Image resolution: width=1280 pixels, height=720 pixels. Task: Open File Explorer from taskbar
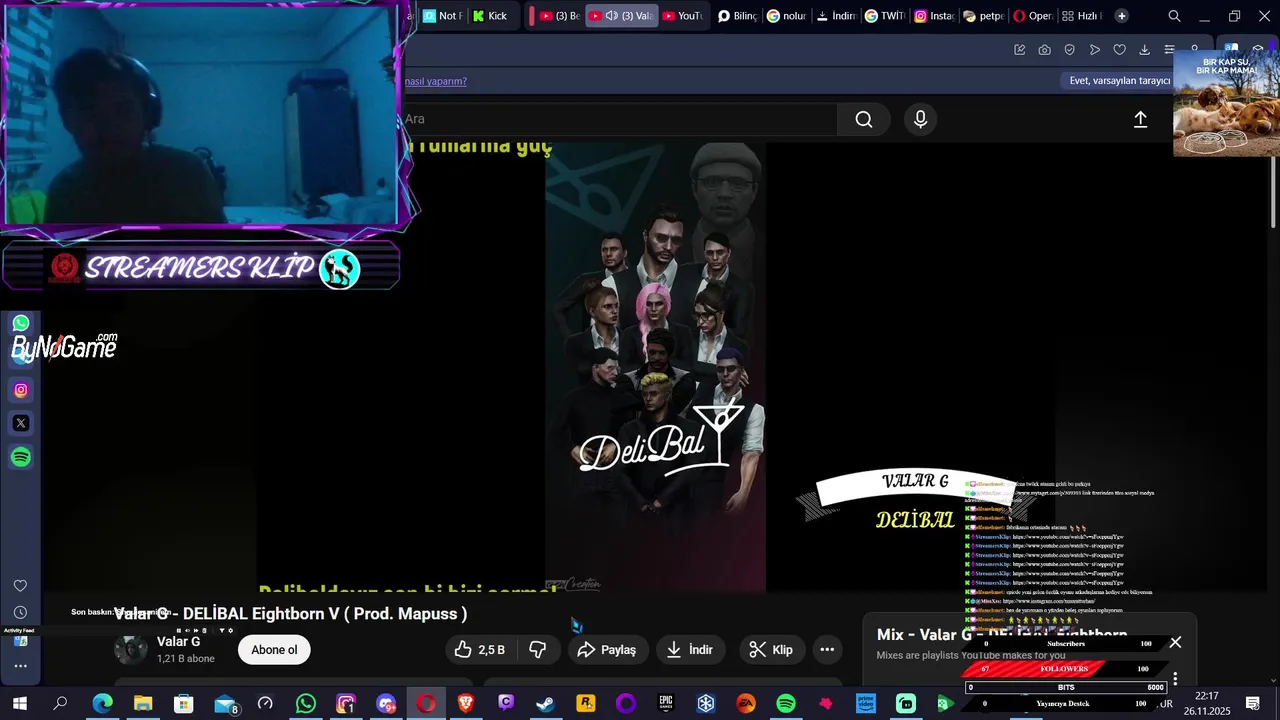143,704
